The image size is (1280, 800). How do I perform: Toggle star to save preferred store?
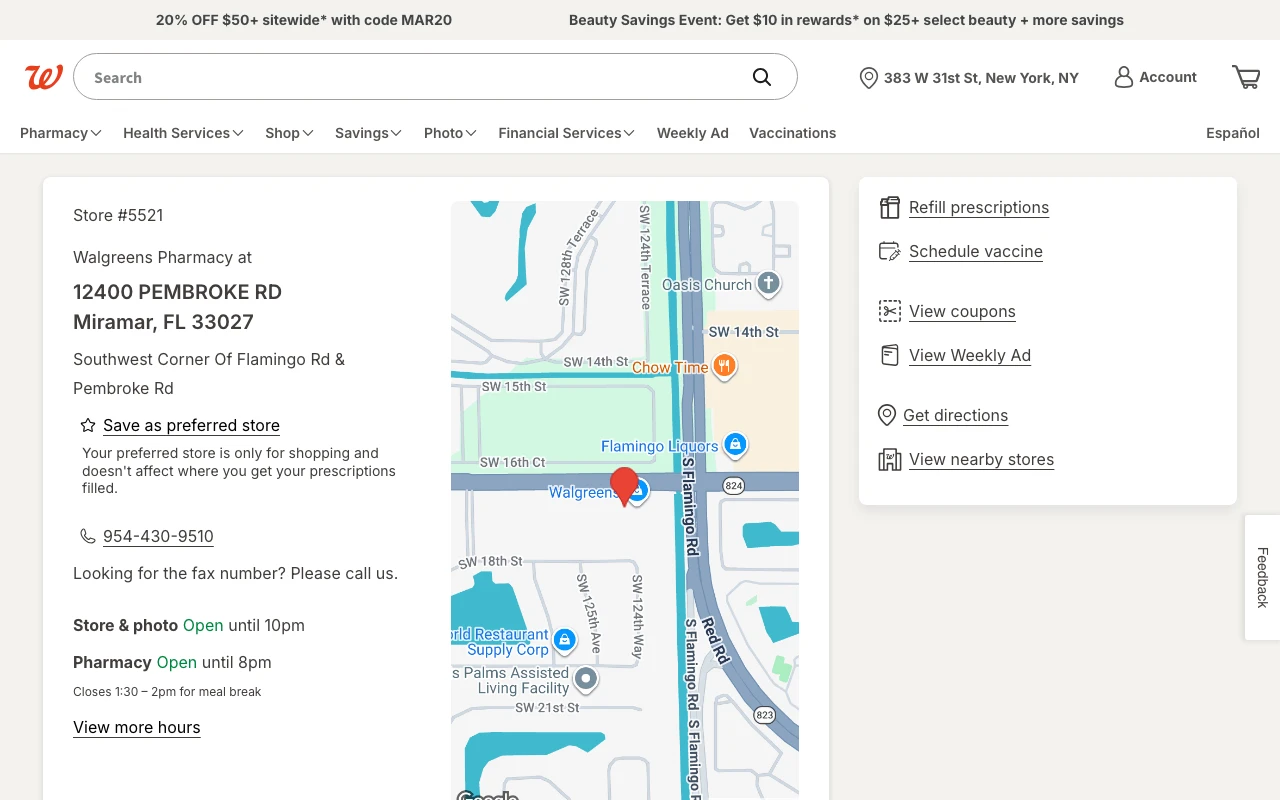coord(88,425)
